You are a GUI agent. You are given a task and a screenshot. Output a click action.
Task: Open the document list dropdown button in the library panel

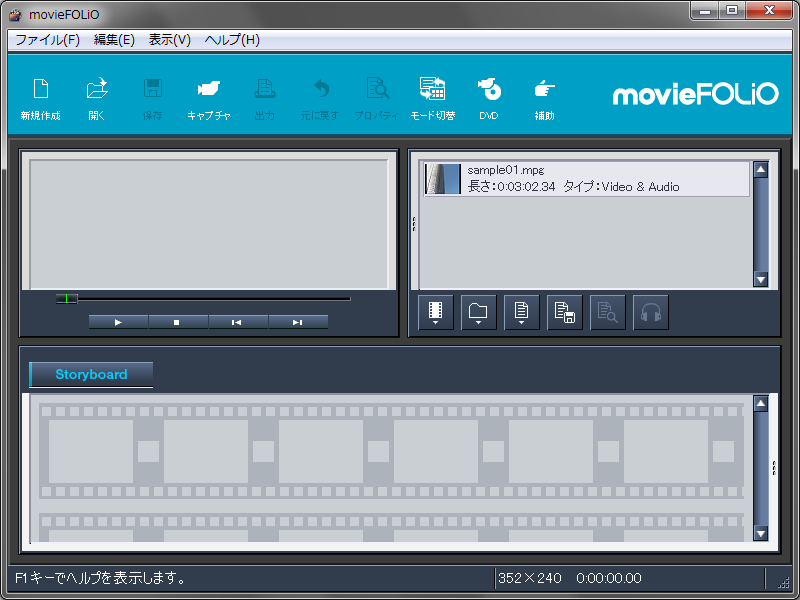[521, 312]
